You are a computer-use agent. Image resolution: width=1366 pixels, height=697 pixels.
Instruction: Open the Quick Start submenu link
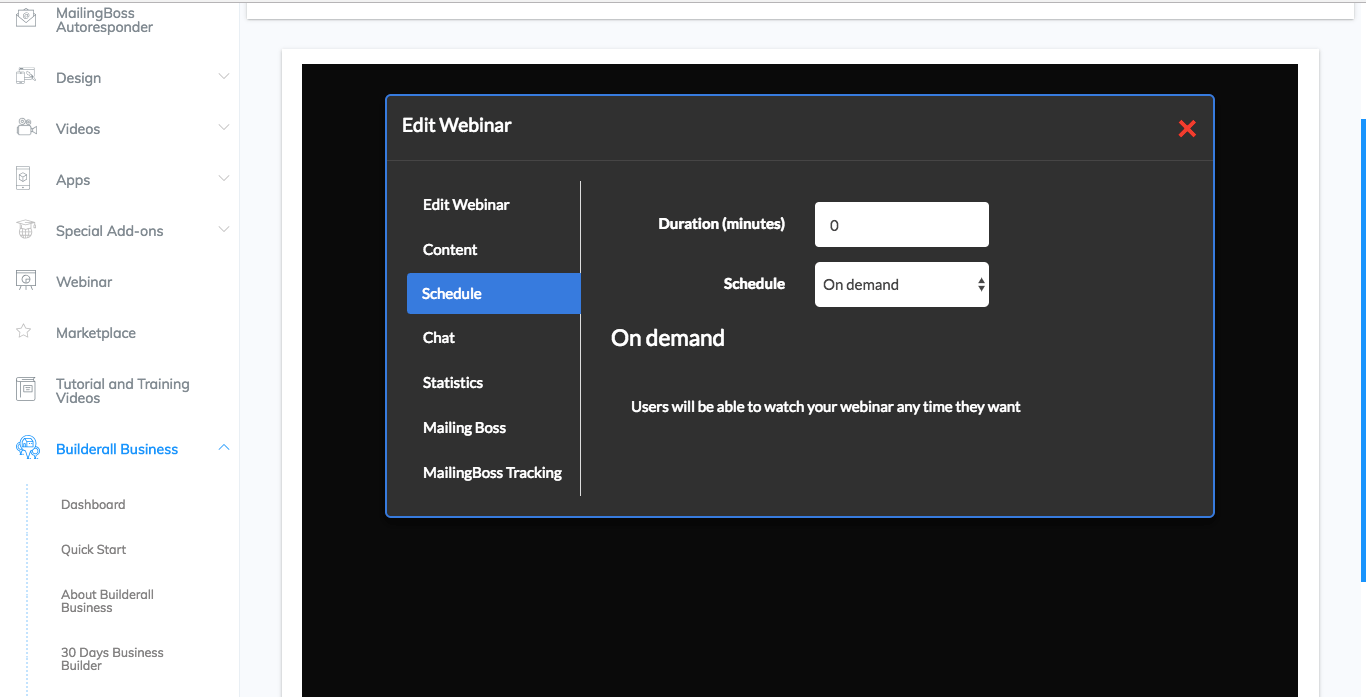click(x=93, y=549)
